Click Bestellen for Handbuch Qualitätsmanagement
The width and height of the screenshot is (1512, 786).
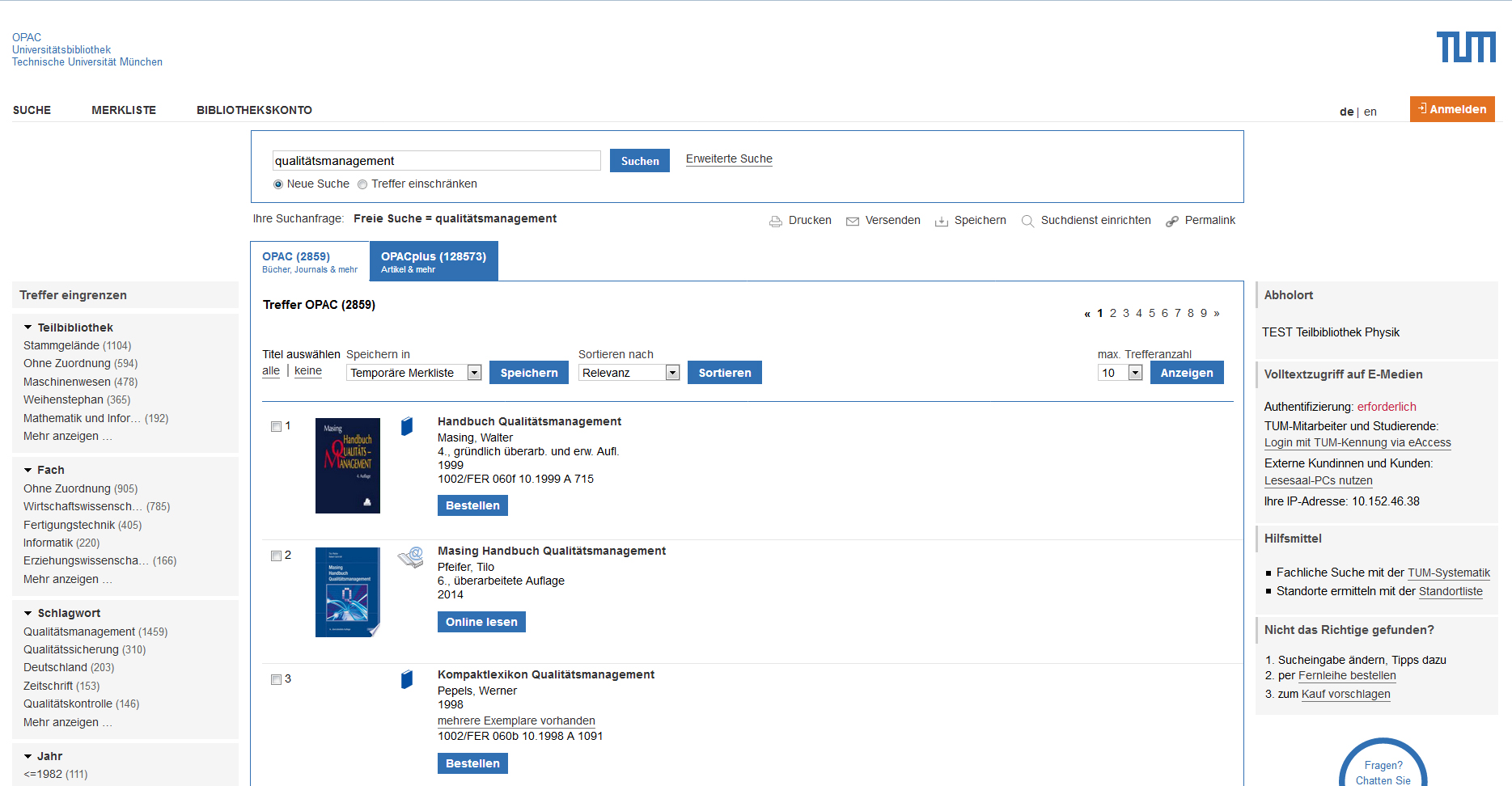click(472, 505)
